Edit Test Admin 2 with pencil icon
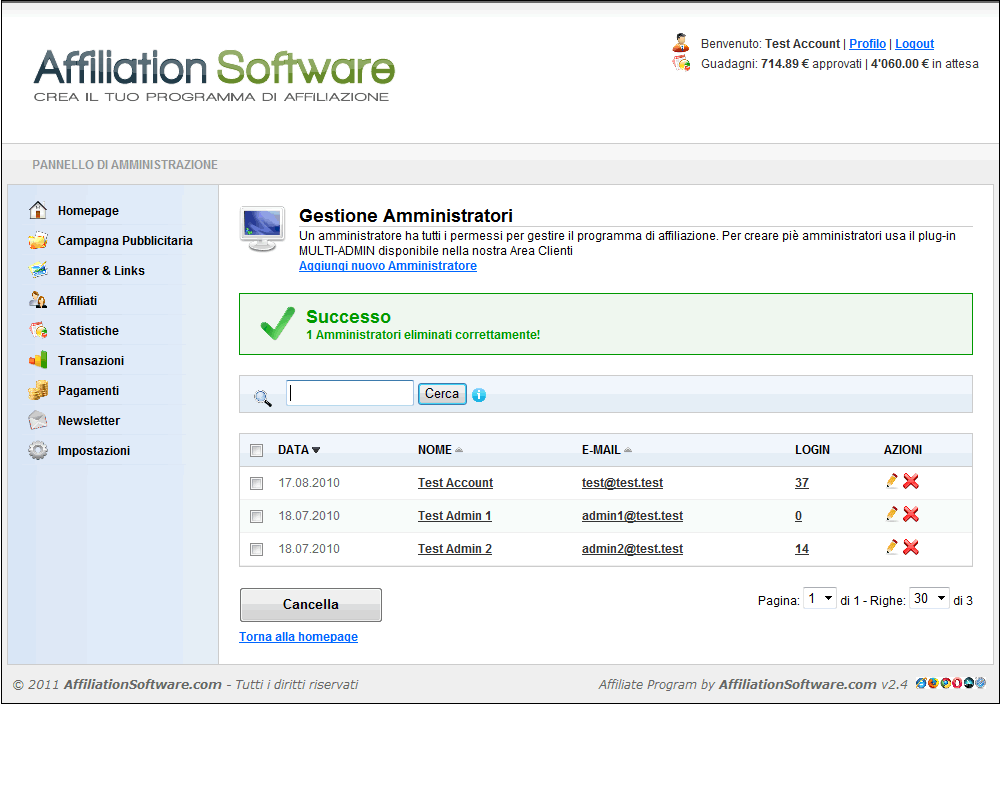 click(x=892, y=547)
